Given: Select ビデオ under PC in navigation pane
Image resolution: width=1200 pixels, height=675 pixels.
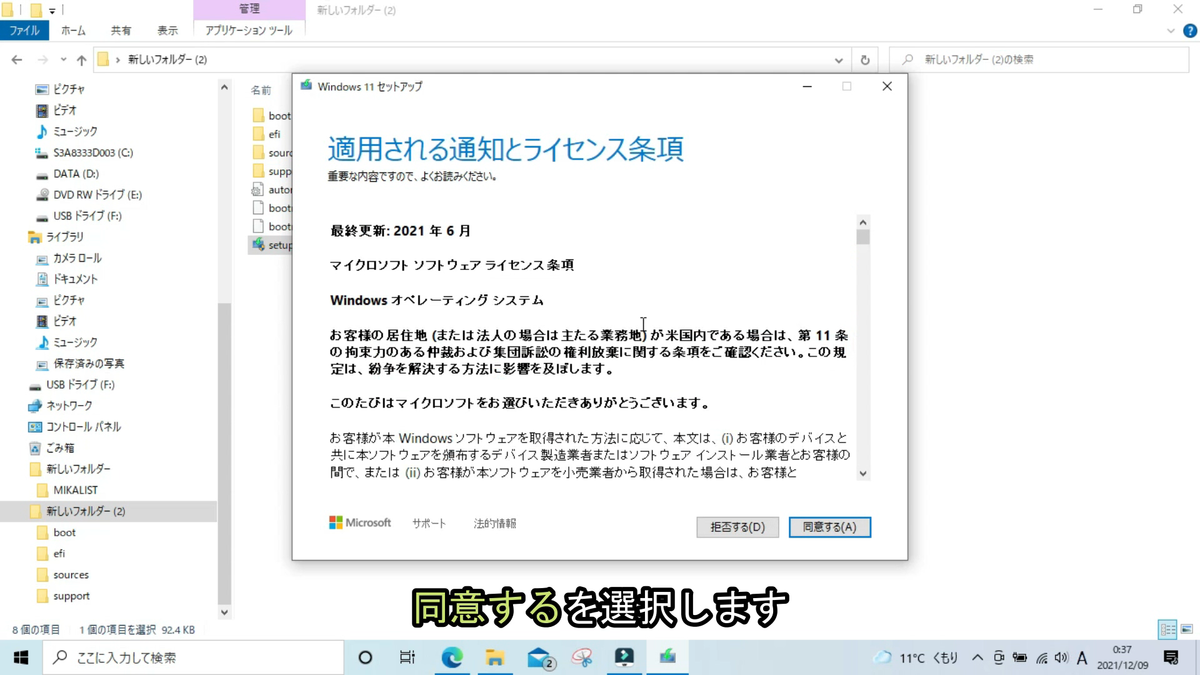Looking at the screenshot, I should pos(65,110).
